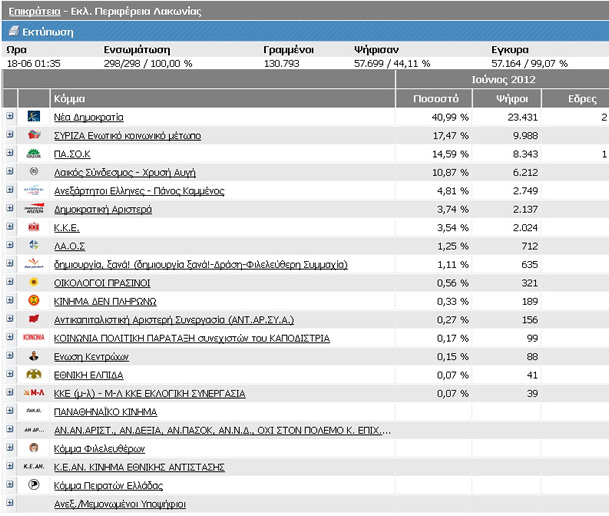Expand the Δημοκρατική Αριστερά row details
The image size is (609, 516).
tap(10, 208)
